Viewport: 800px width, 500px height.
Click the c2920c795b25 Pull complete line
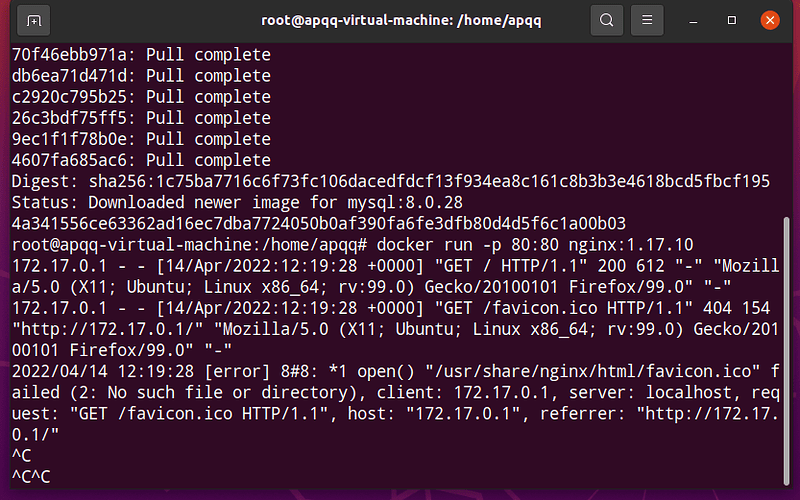[141, 97]
